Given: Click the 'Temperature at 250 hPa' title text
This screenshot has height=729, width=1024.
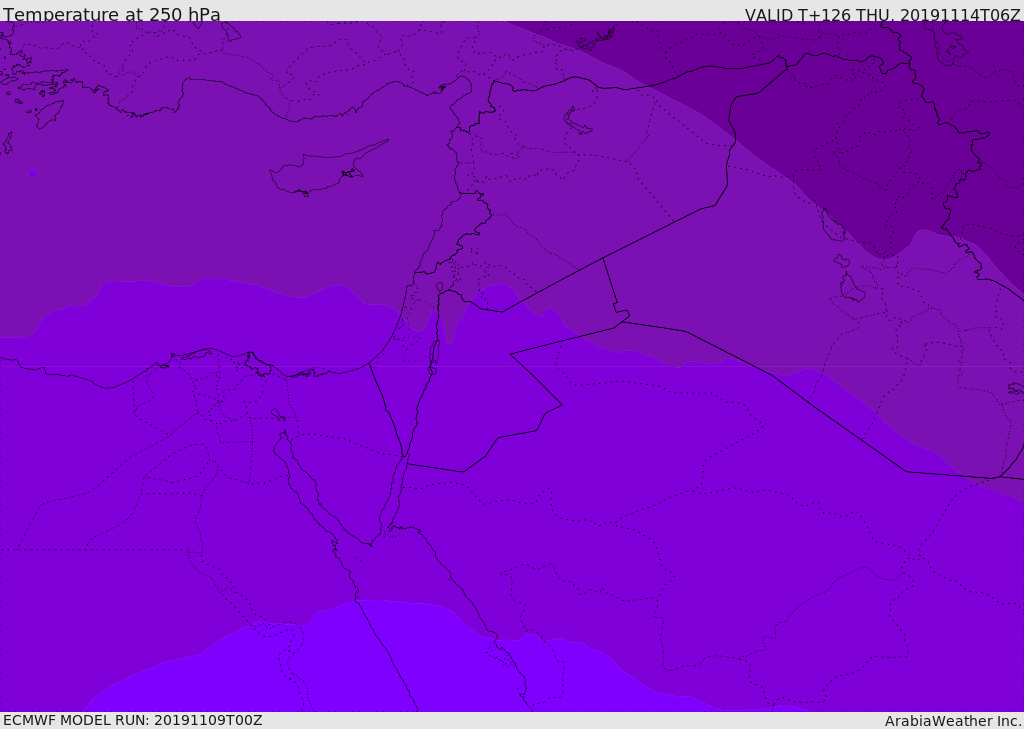Looking at the screenshot, I should click(x=112, y=14).
